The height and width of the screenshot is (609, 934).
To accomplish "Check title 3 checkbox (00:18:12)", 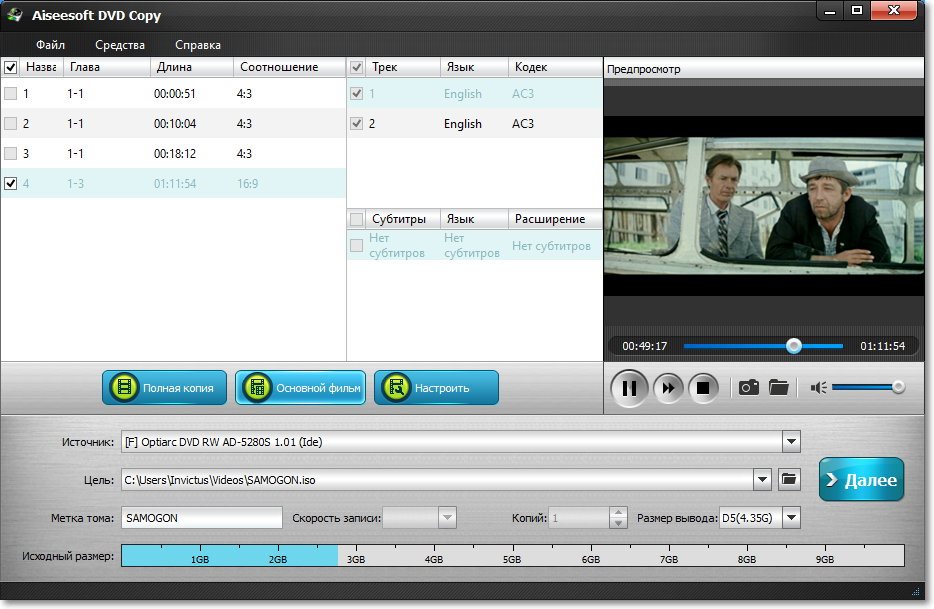I will pos(11,153).
